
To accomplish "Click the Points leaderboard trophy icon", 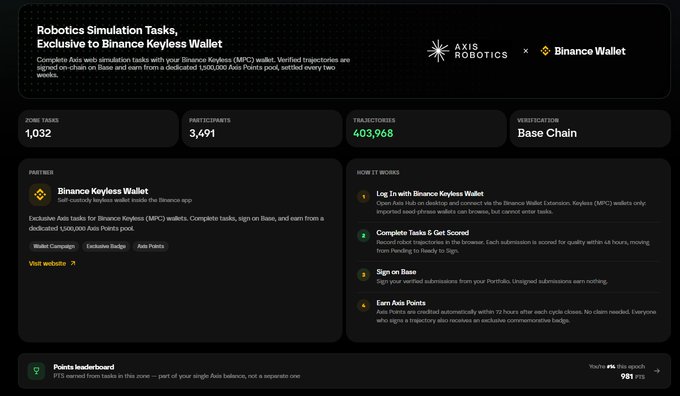I will (36, 371).
